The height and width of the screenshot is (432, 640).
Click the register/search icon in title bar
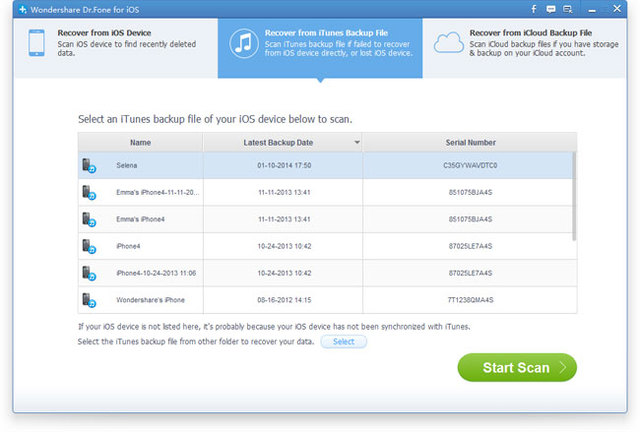[x=567, y=9]
